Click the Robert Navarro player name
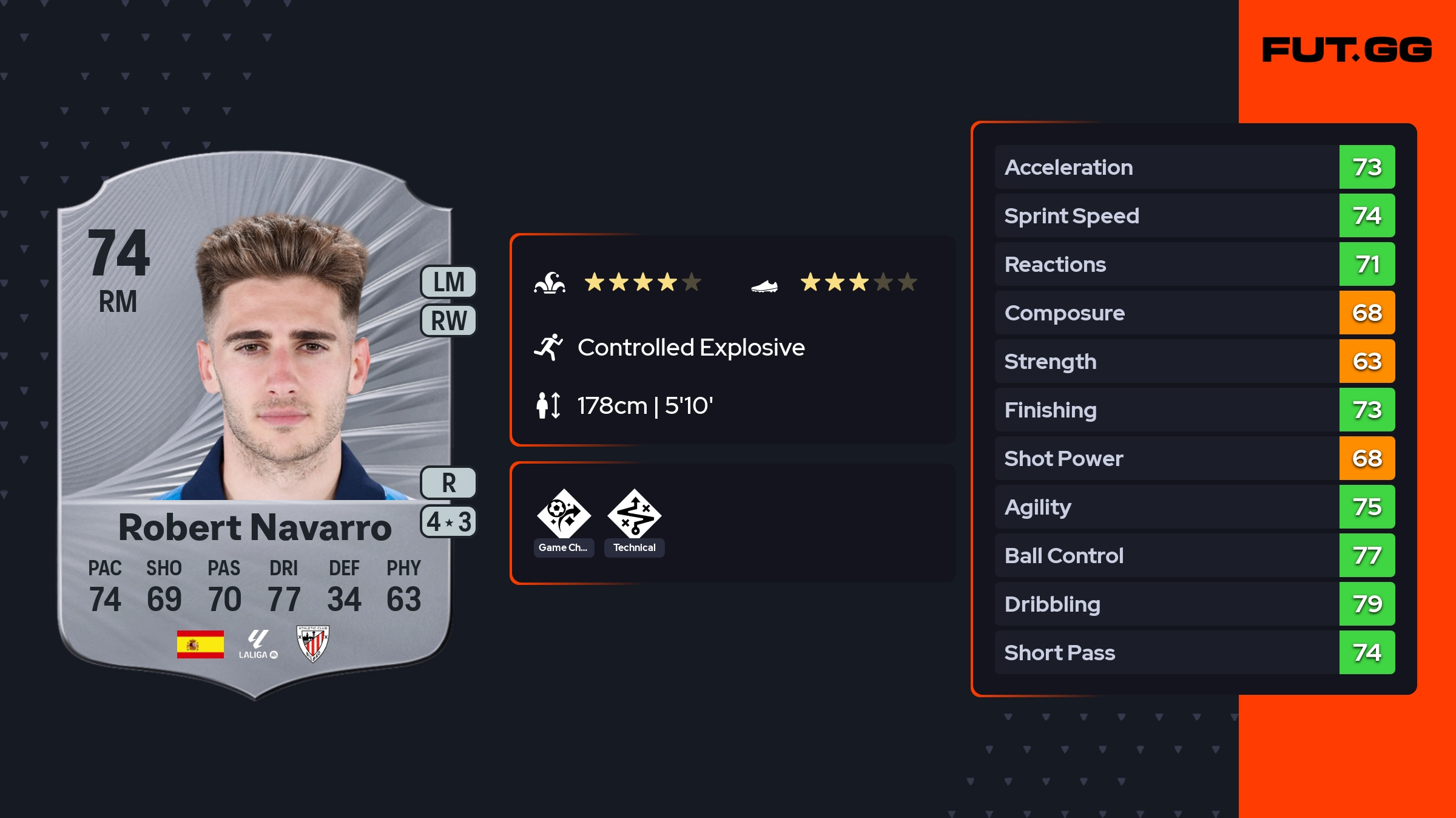The height and width of the screenshot is (818, 1456). (x=255, y=527)
